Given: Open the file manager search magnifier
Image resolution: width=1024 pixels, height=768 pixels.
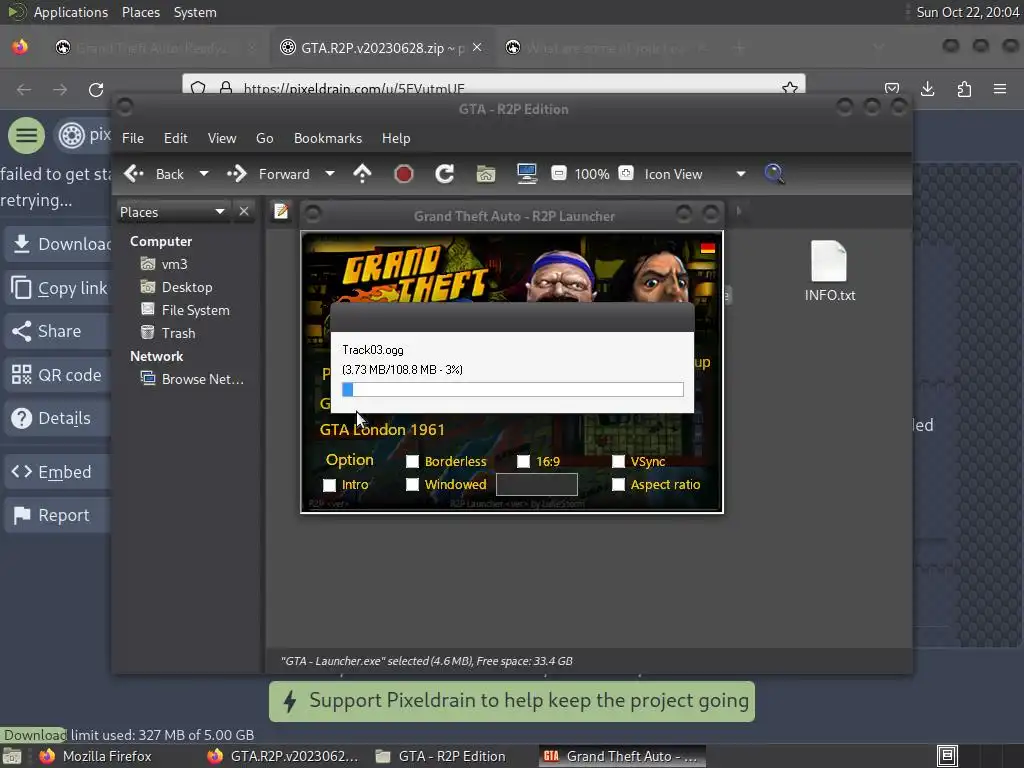Looking at the screenshot, I should (x=774, y=174).
